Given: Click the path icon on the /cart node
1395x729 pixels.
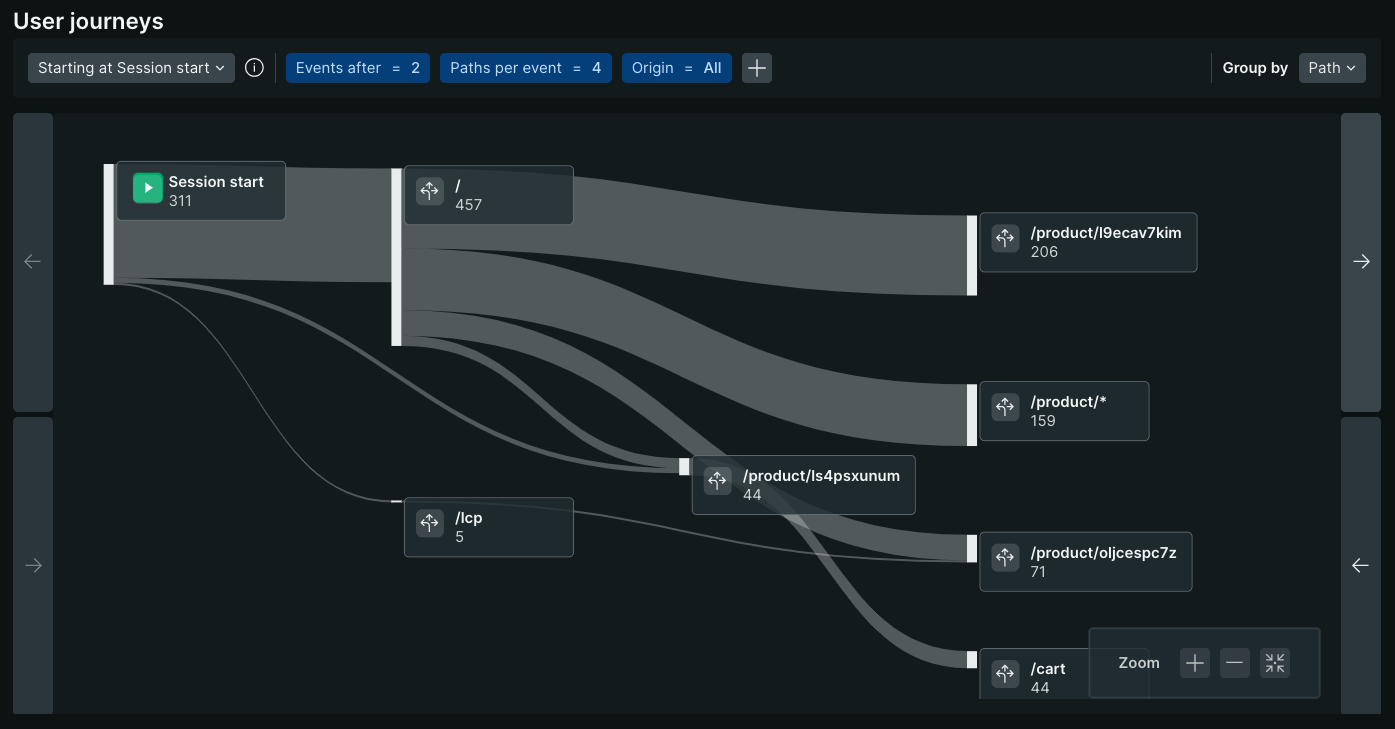Looking at the screenshot, I should [1005, 673].
